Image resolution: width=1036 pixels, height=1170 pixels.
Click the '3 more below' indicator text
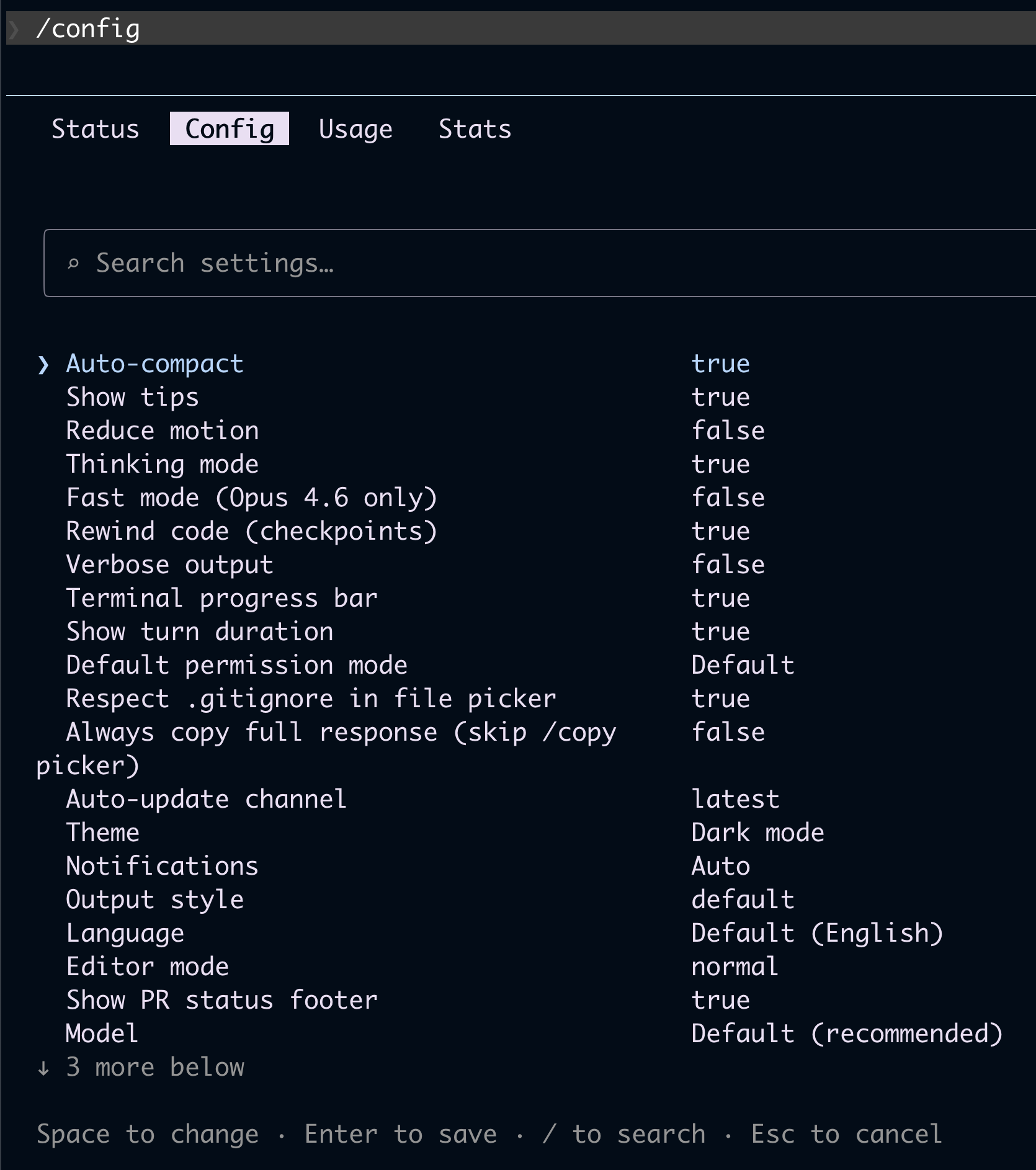pos(155,1067)
